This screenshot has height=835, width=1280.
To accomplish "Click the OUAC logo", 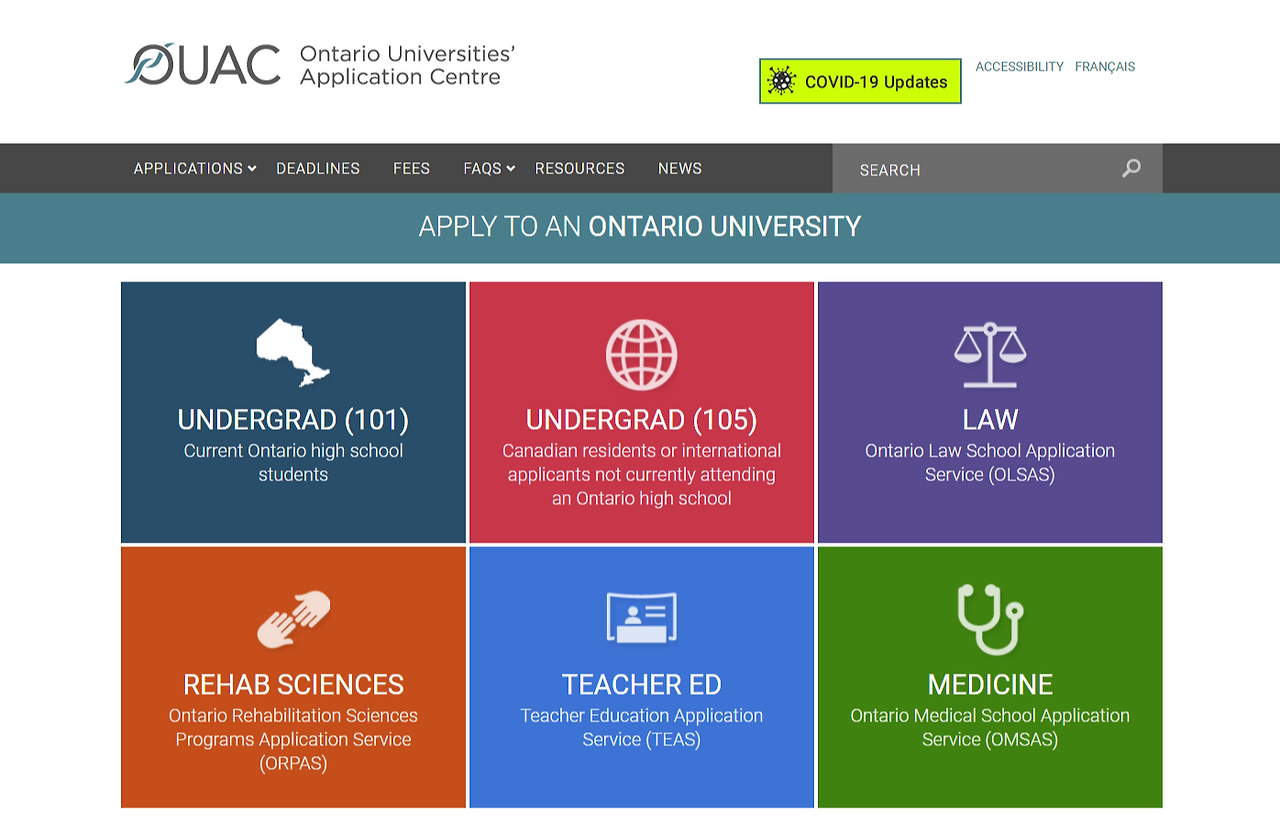I will coord(203,64).
